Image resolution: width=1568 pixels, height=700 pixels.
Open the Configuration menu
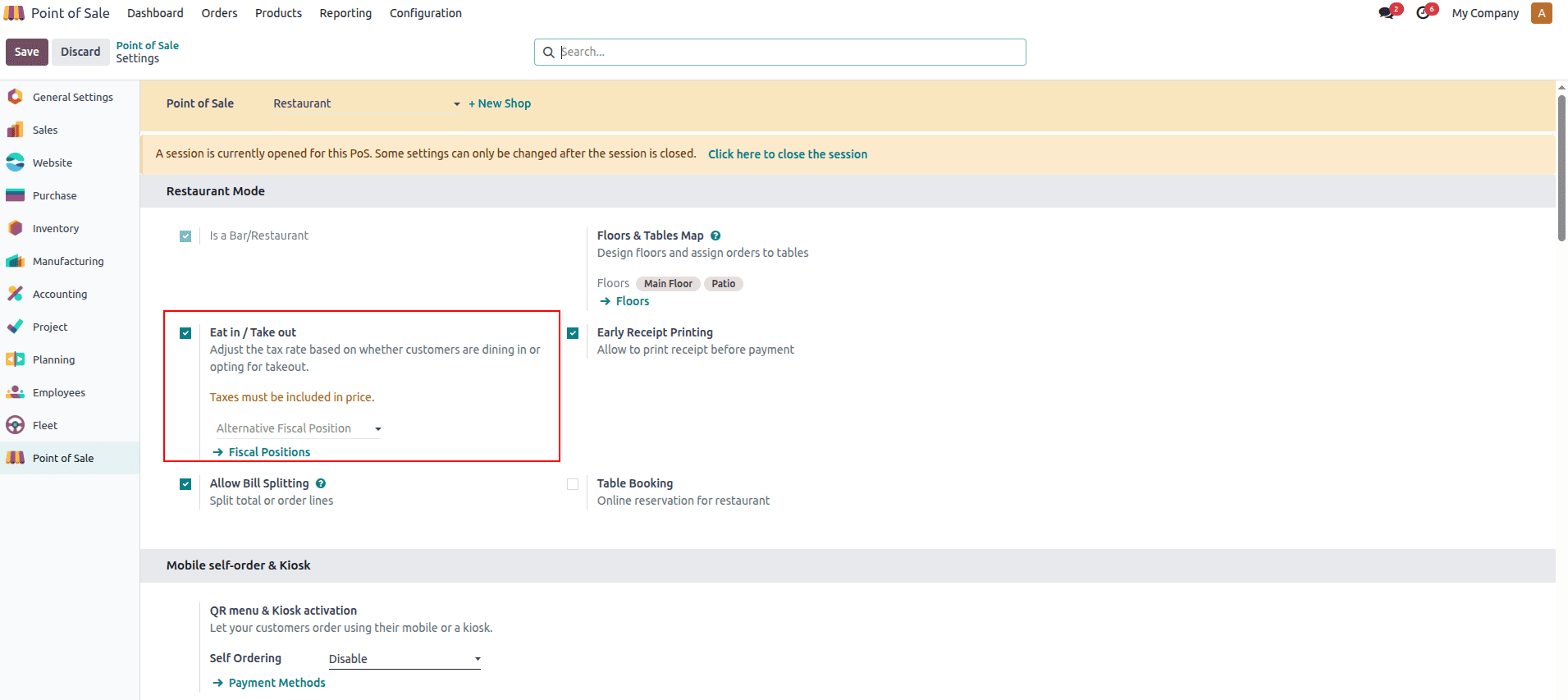point(426,13)
